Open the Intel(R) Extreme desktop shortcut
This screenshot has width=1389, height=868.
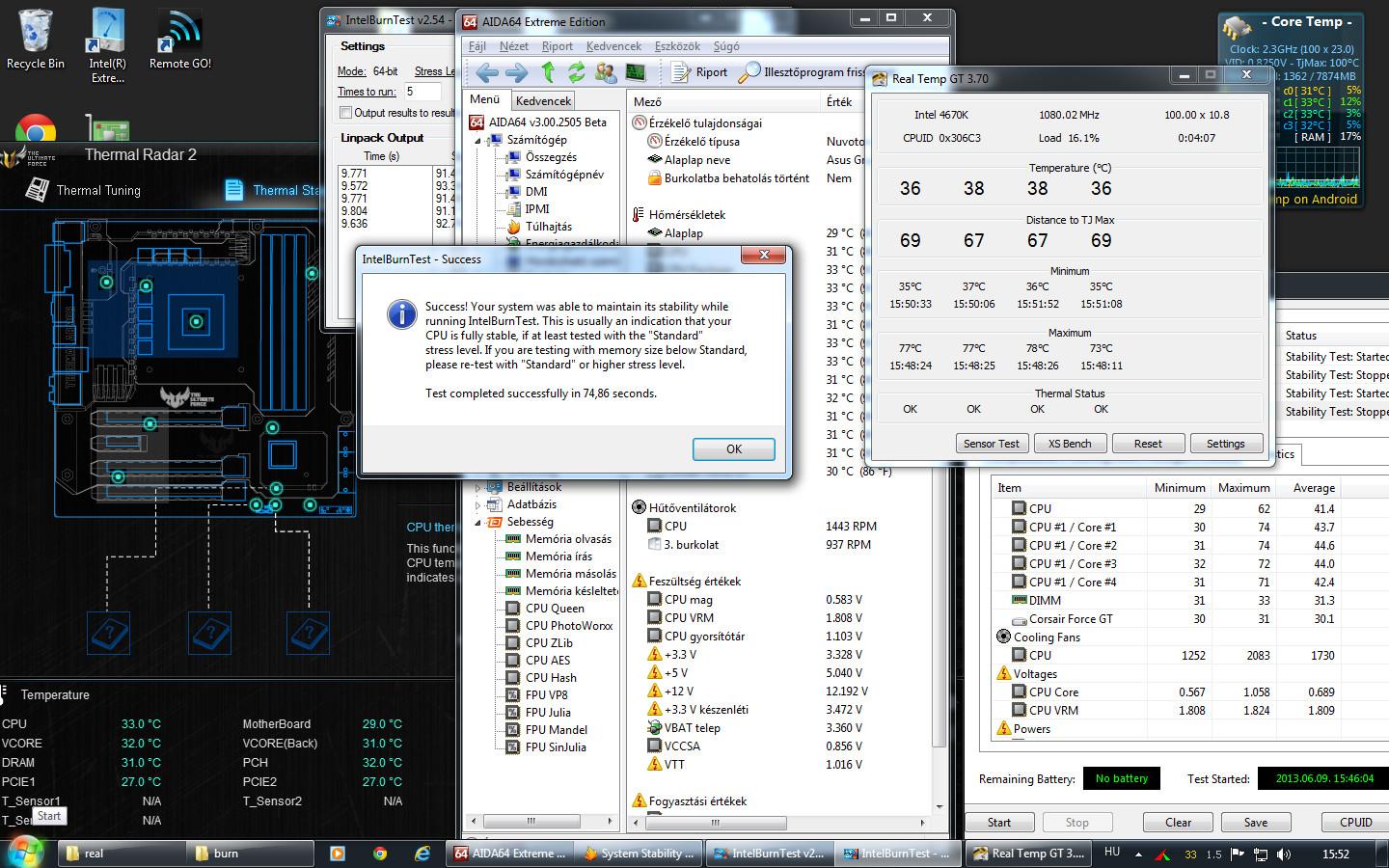pyautogui.click(x=107, y=44)
